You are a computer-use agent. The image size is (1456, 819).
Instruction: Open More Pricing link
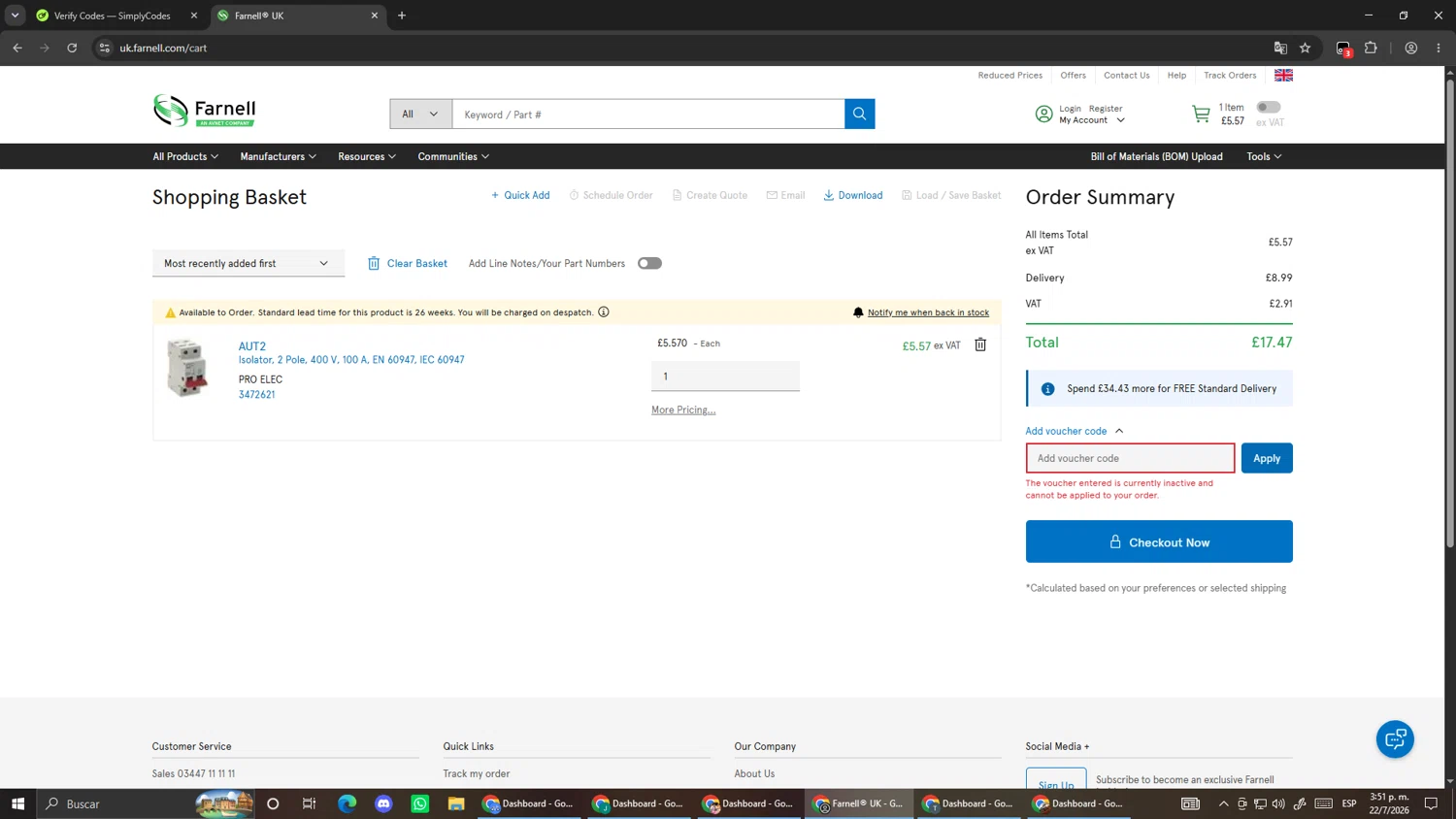click(683, 409)
